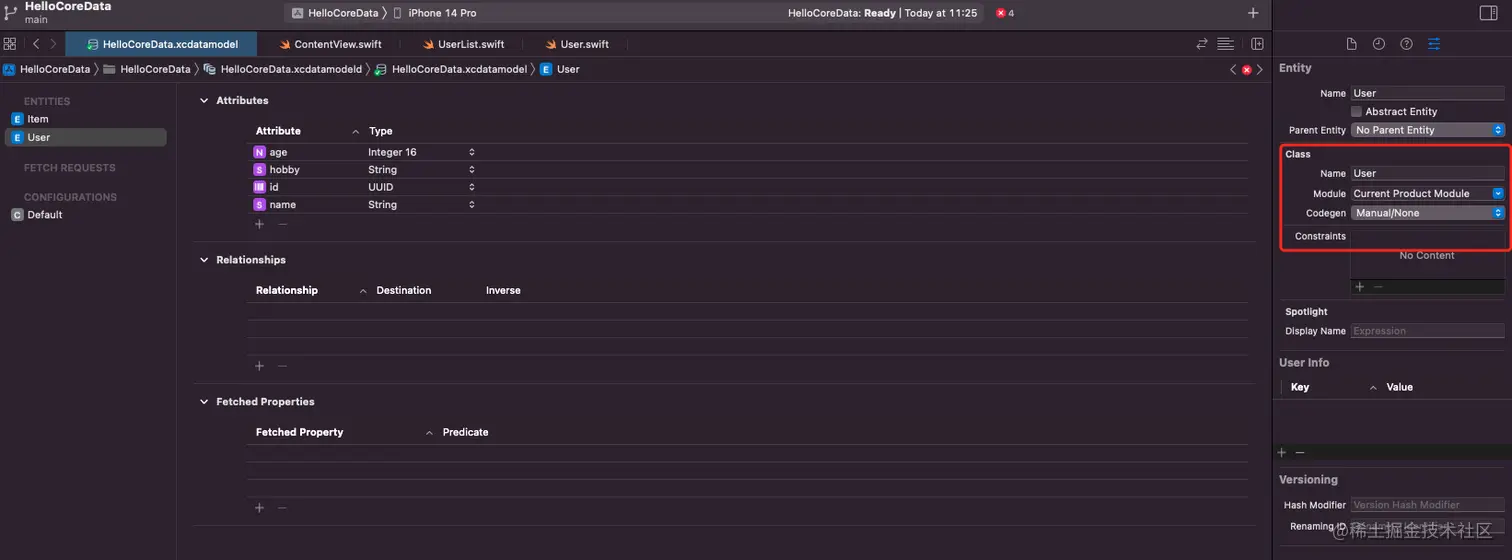Go back in editor history
The width and height of the screenshot is (1512, 560).
pos(36,44)
